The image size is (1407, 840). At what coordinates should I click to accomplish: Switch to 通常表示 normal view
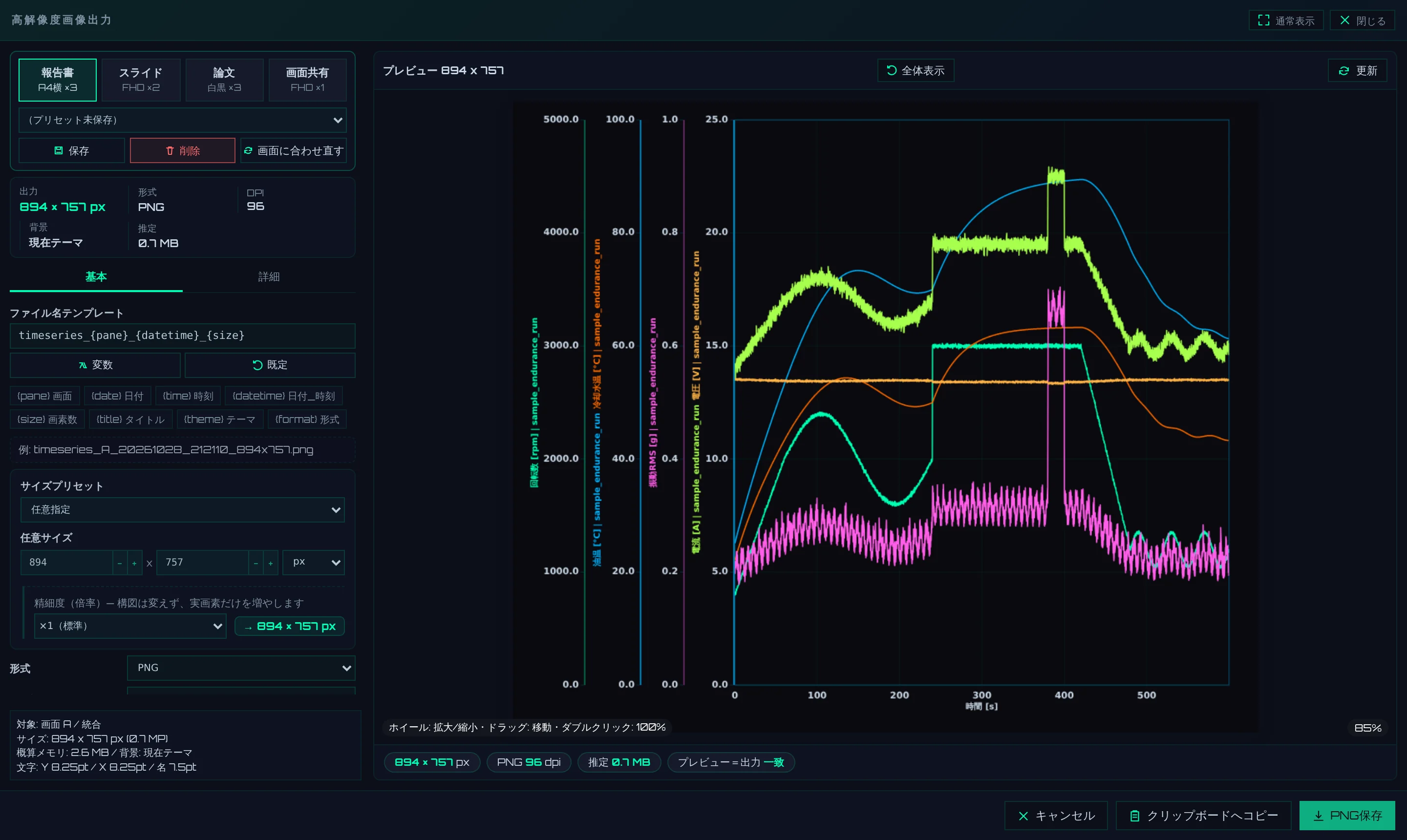click(x=1286, y=21)
